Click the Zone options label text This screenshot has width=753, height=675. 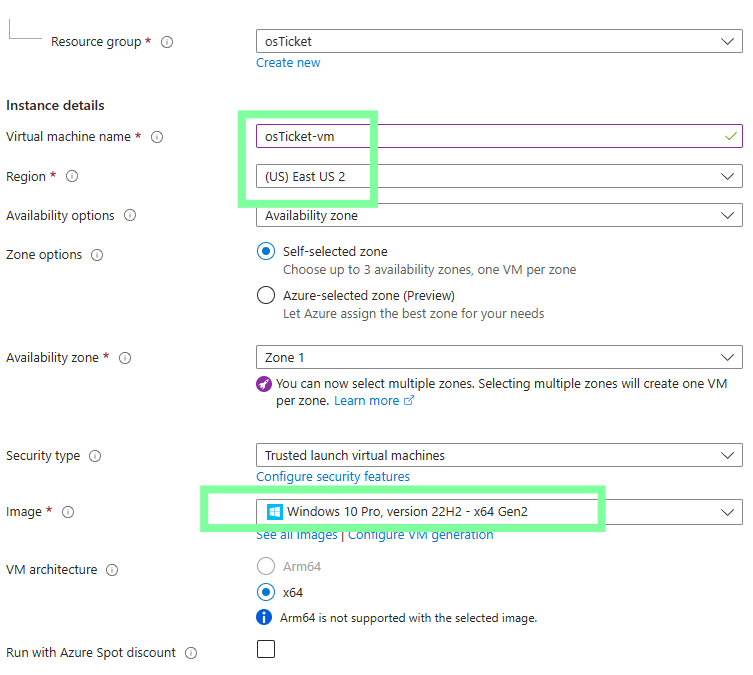coord(44,255)
